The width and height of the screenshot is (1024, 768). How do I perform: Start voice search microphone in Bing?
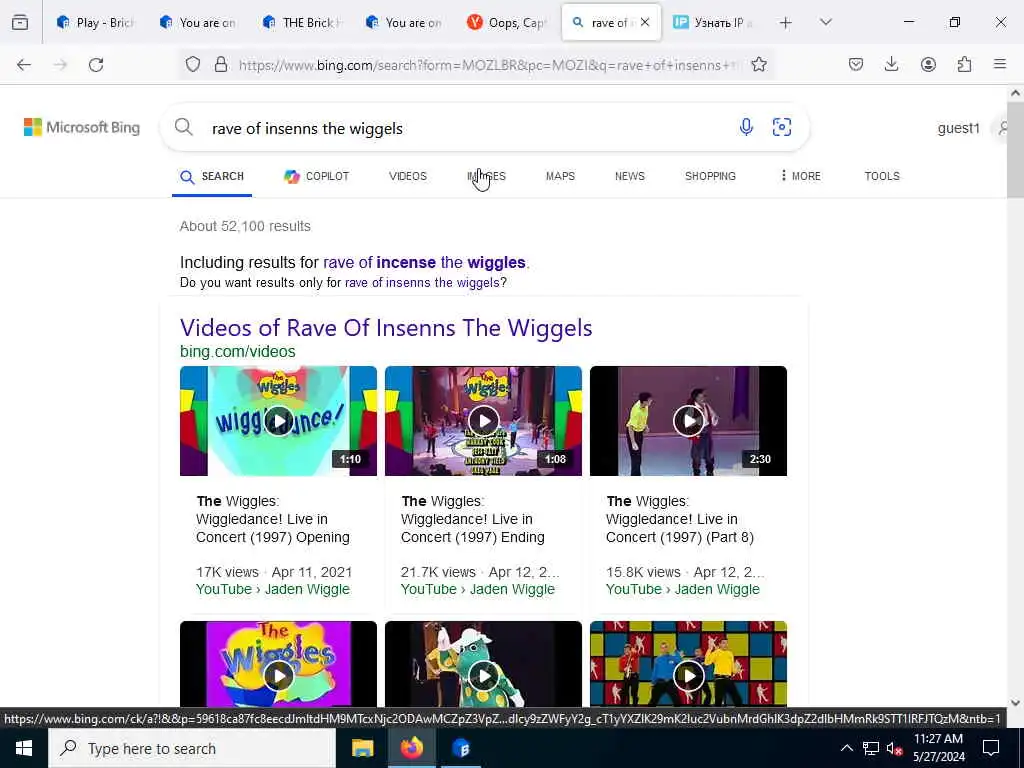point(746,127)
